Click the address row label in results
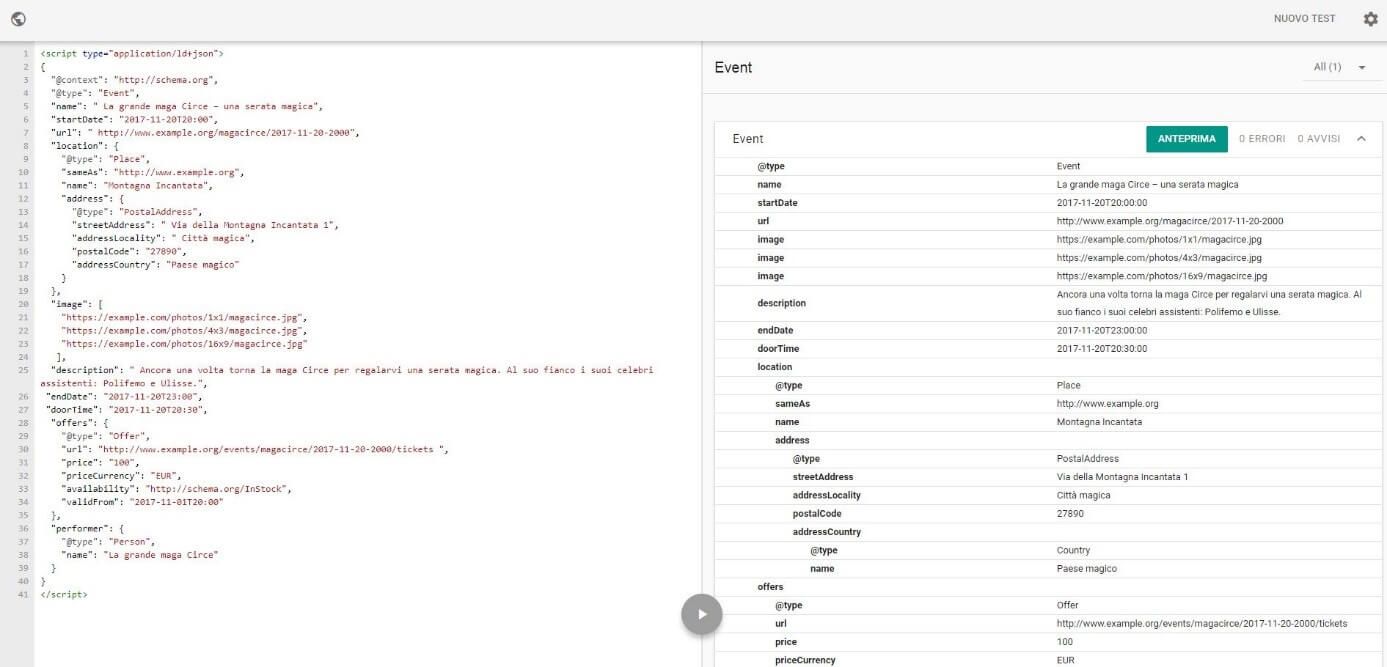This screenshot has height=667, width=1387. (x=792, y=440)
